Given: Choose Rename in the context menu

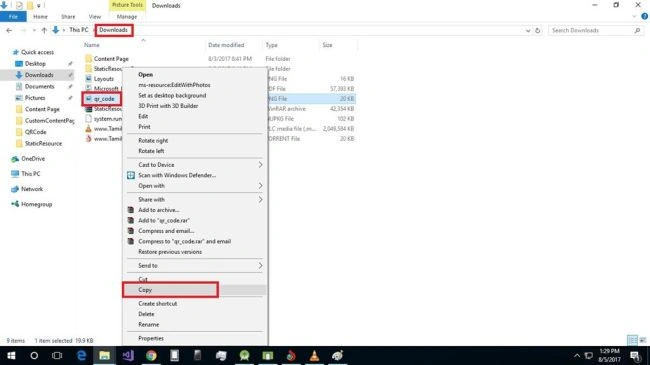Looking at the screenshot, I should 148,325.
